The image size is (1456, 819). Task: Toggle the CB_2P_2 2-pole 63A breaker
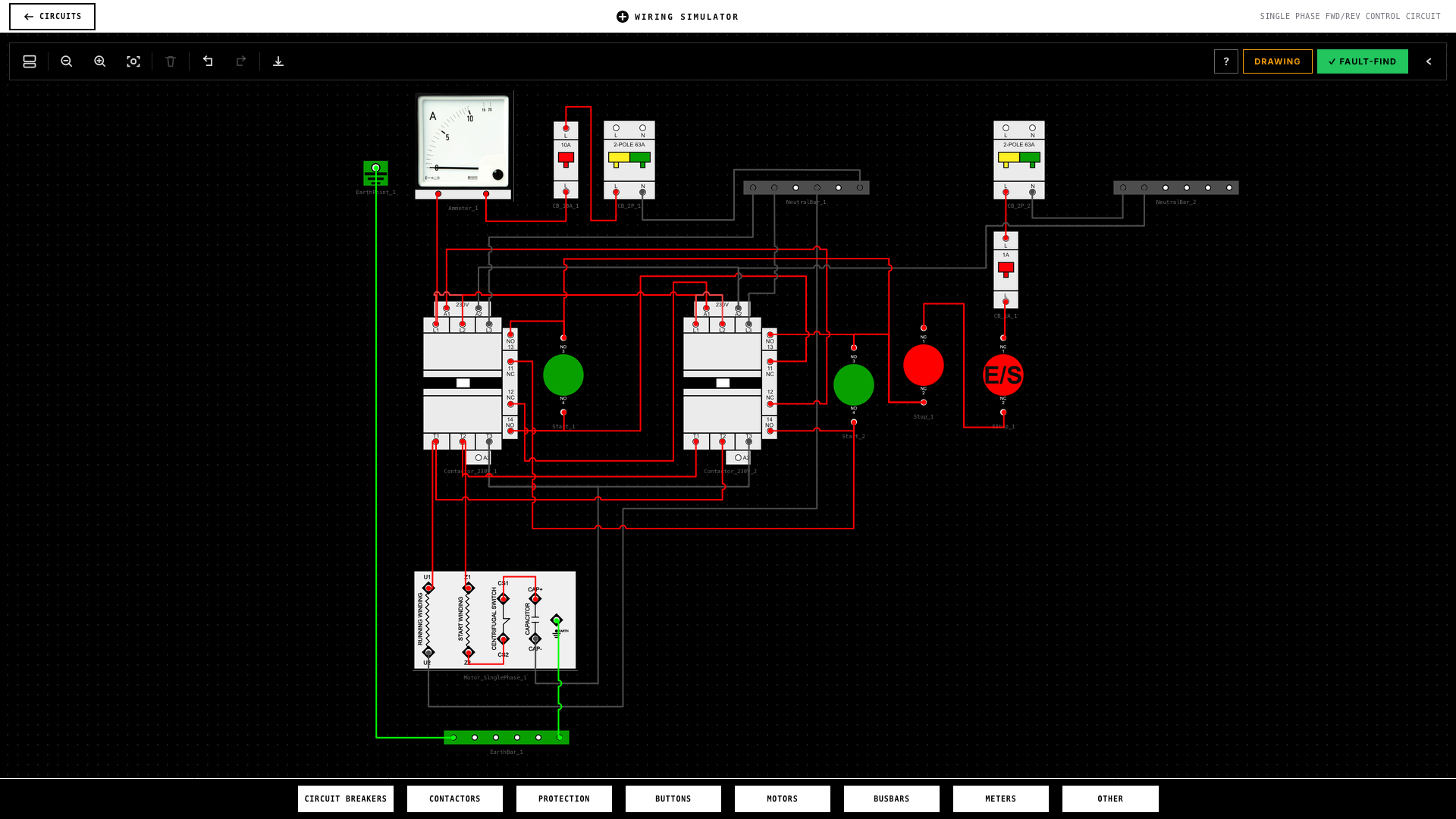[1019, 159]
